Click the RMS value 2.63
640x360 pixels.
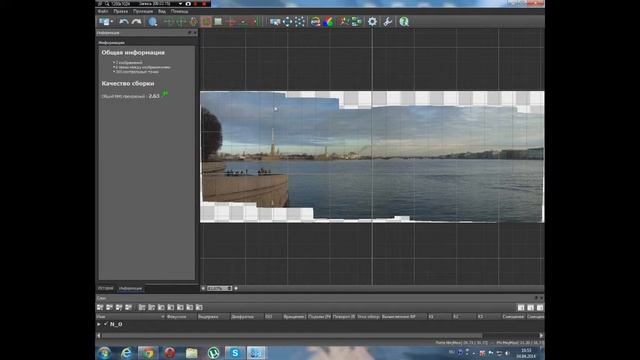pyautogui.click(x=154, y=96)
